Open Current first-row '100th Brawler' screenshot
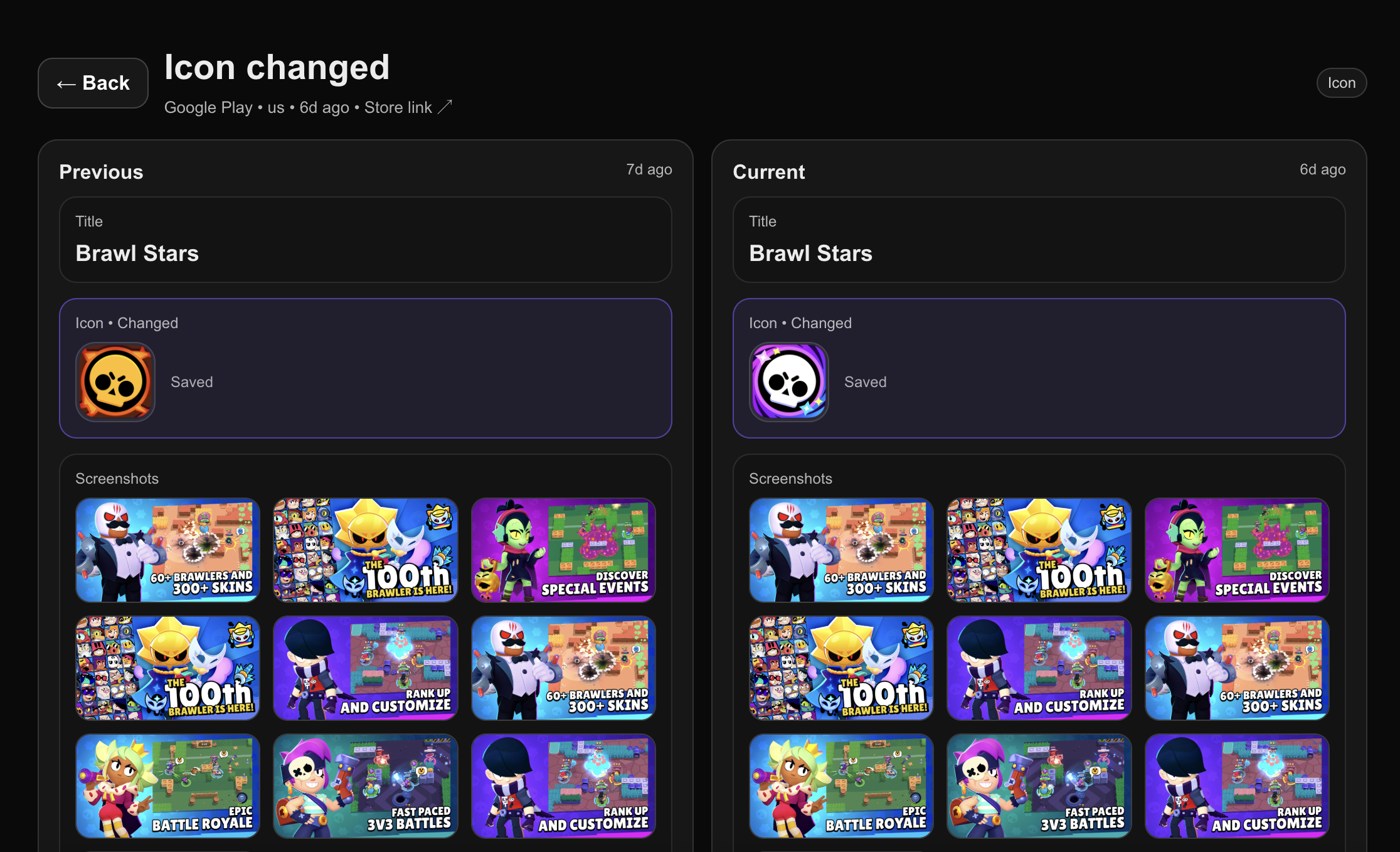Screen dimensions: 1400x852 (x=1039, y=550)
